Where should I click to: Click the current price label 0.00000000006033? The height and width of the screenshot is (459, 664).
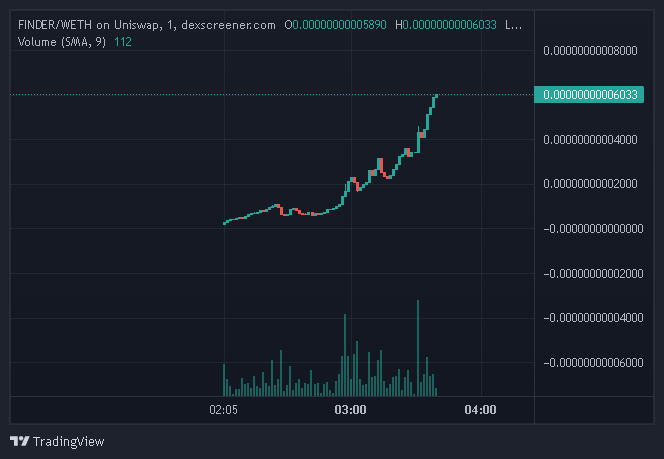coord(589,94)
